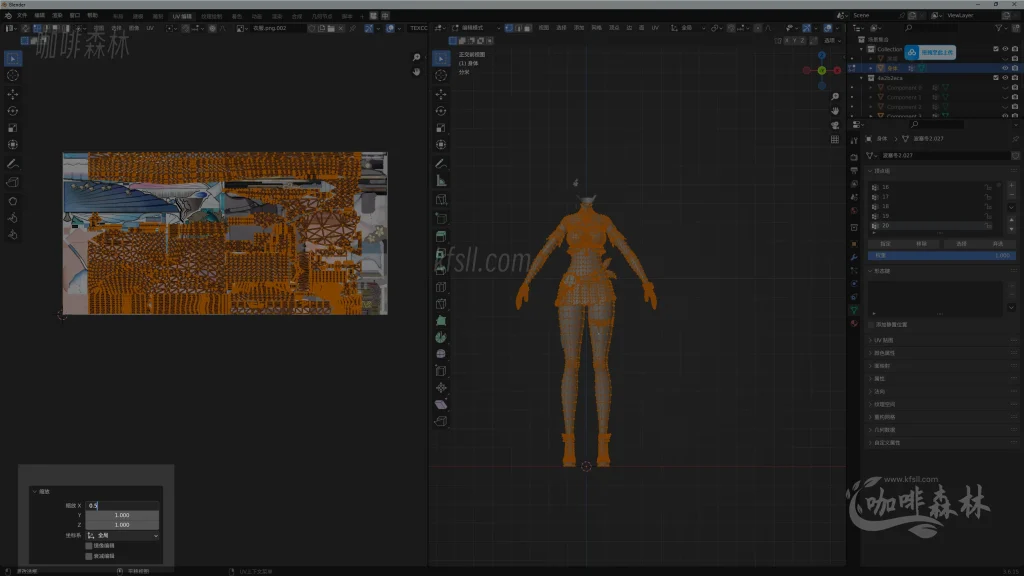Select the 3D viewport Annotate tool
1024x576 pixels.
tap(441, 164)
